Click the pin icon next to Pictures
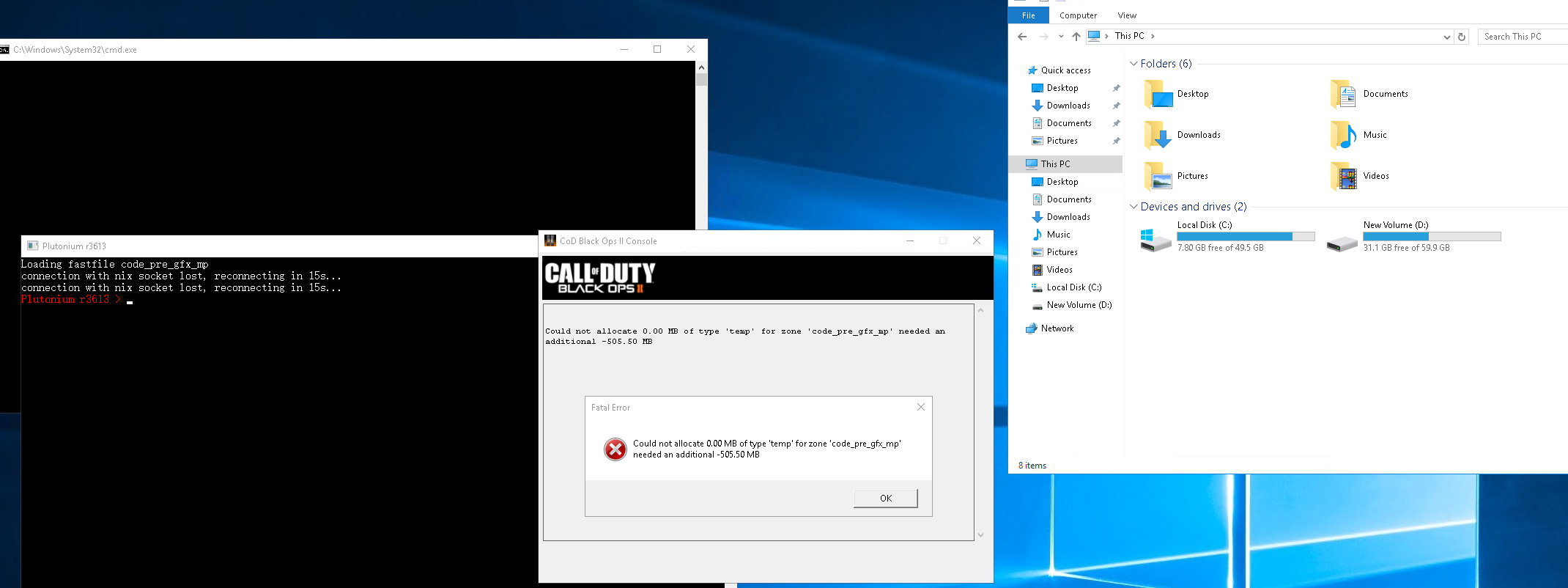Image resolution: width=1568 pixels, height=588 pixels. [1116, 141]
